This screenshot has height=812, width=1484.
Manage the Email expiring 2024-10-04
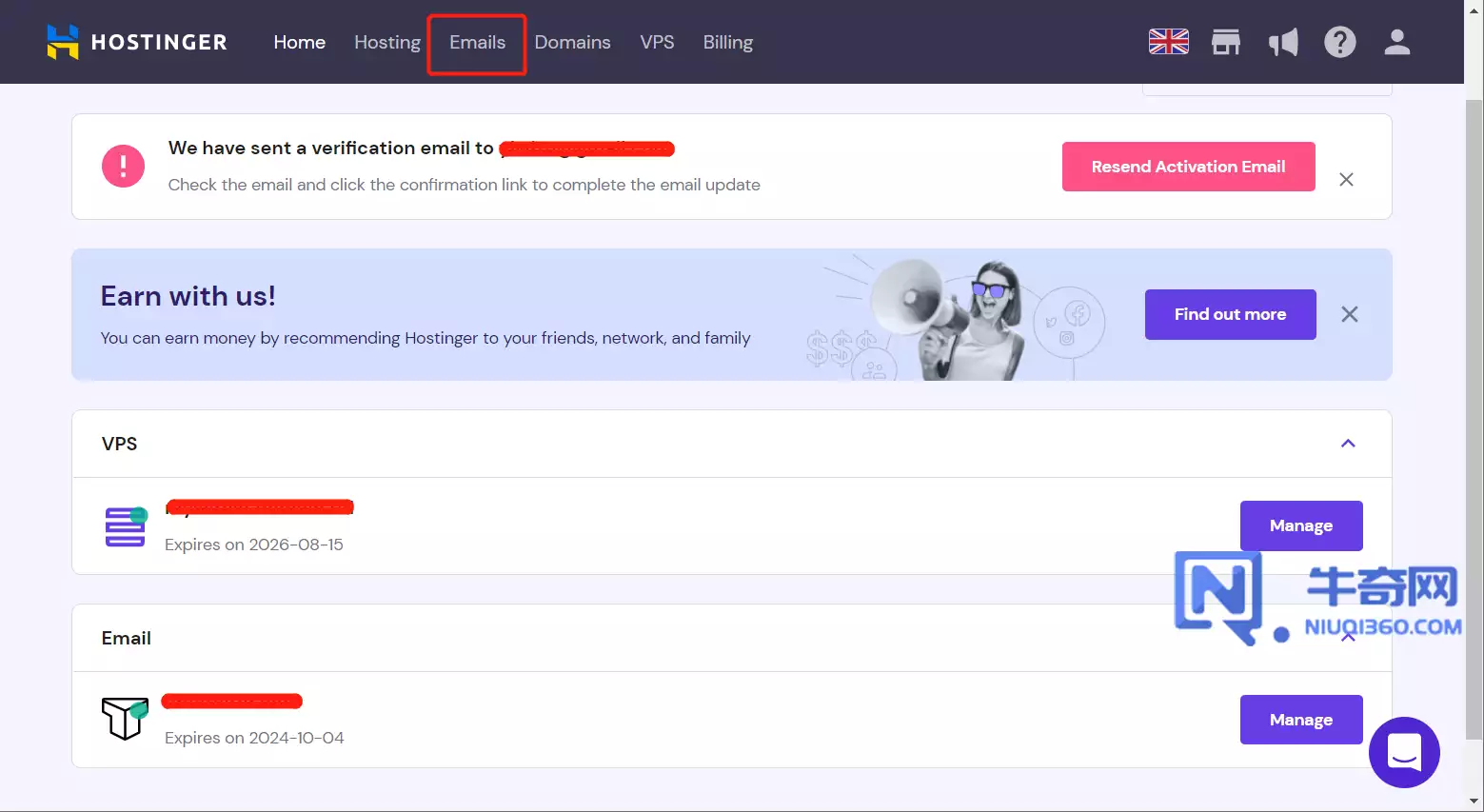point(1301,720)
